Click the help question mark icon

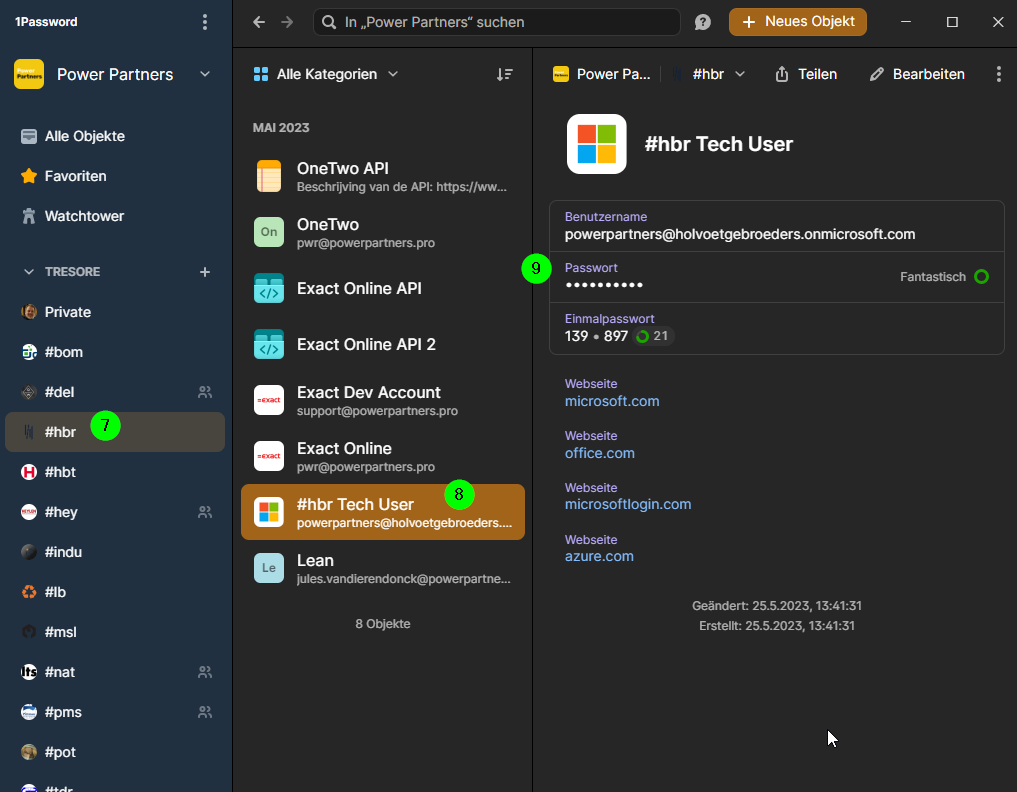click(702, 22)
